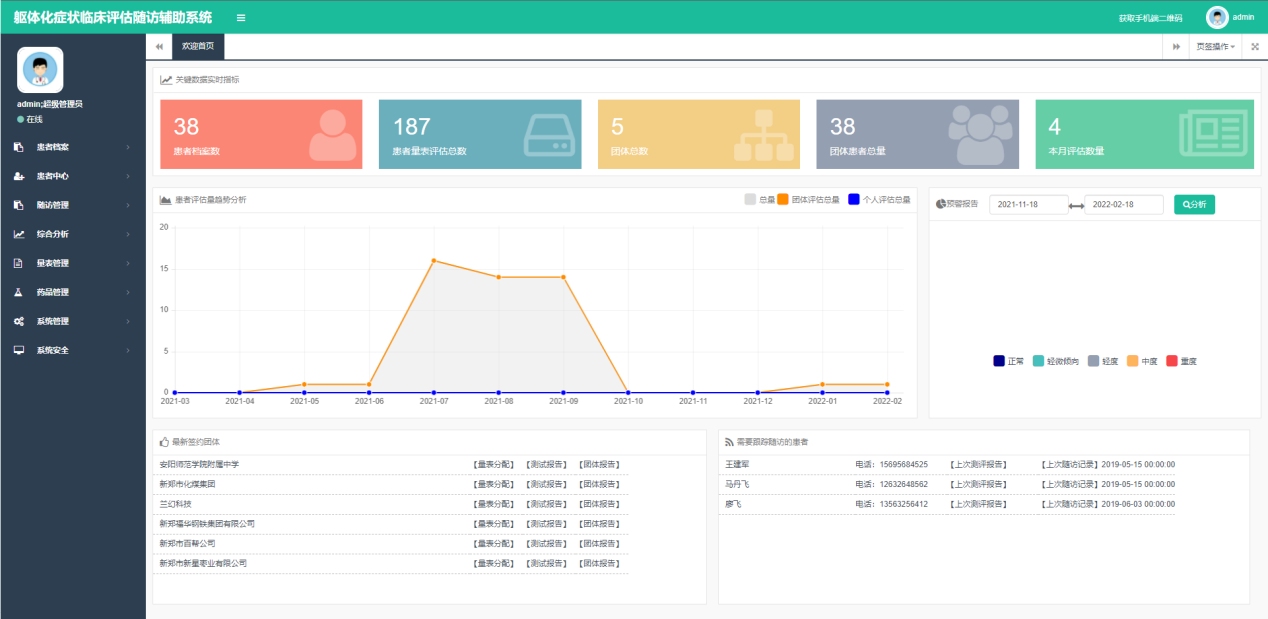The image size is (1268, 619).
Task: Click the hamburger menu icon in header
Action: point(241,18)
